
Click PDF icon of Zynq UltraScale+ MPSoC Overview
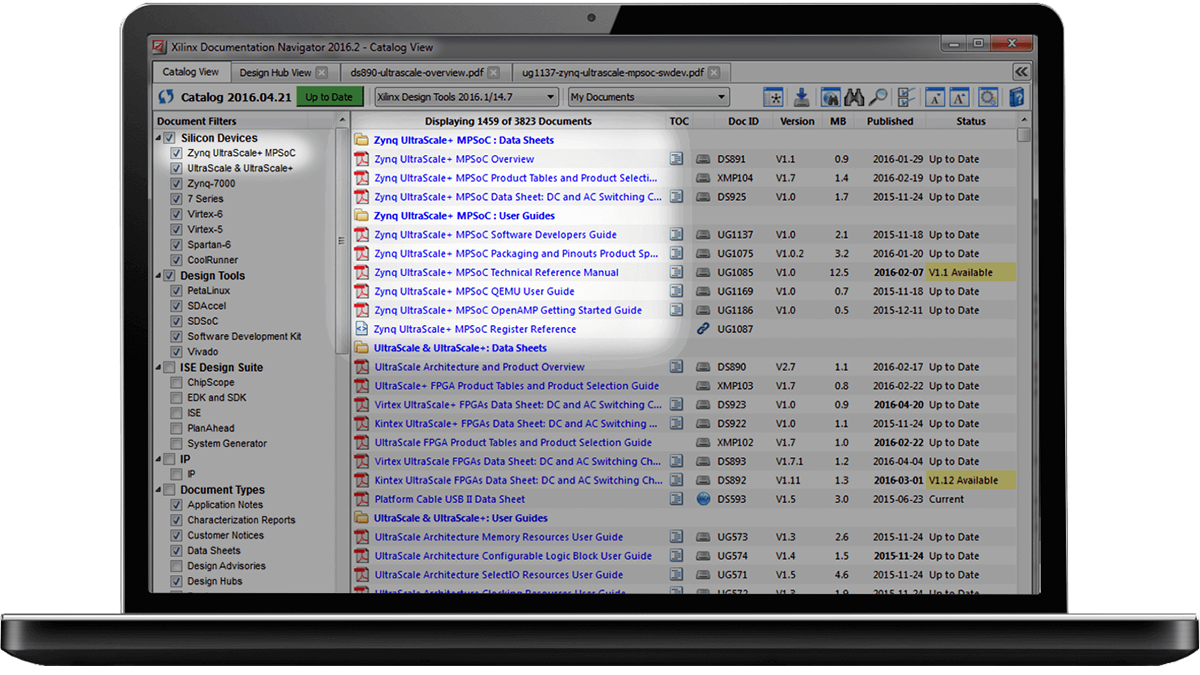[x=363, y=159]
